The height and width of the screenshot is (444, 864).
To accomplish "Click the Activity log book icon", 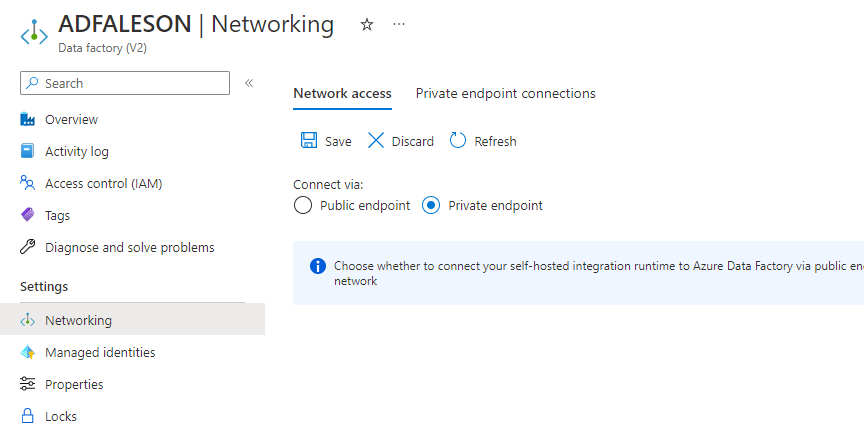I will 28,151.
